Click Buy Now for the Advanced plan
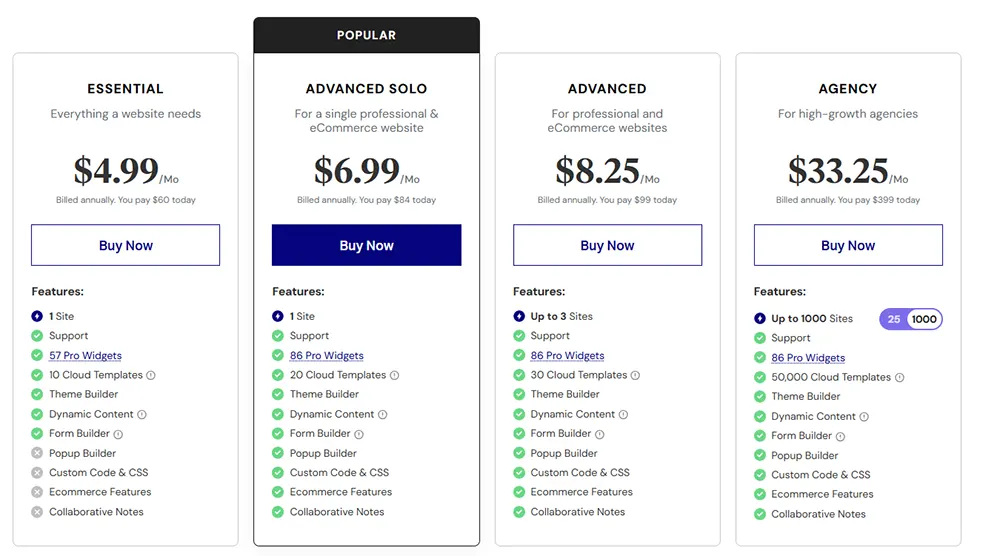 pos(607,245)
